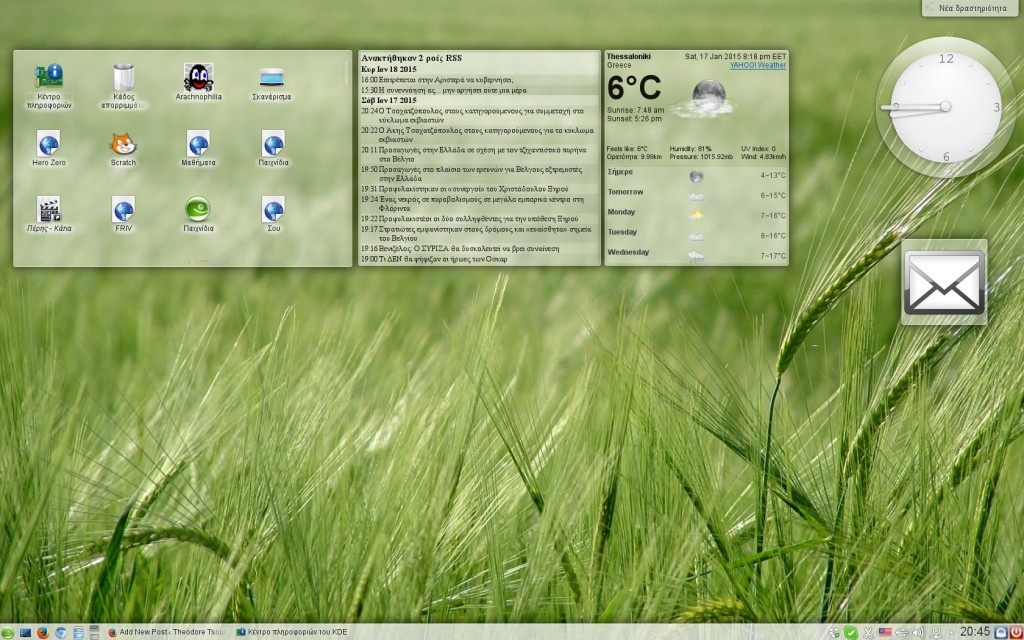Open the green application launcher menu
1024x640 pixels.
pyautogui.click(x=7, y=632)
